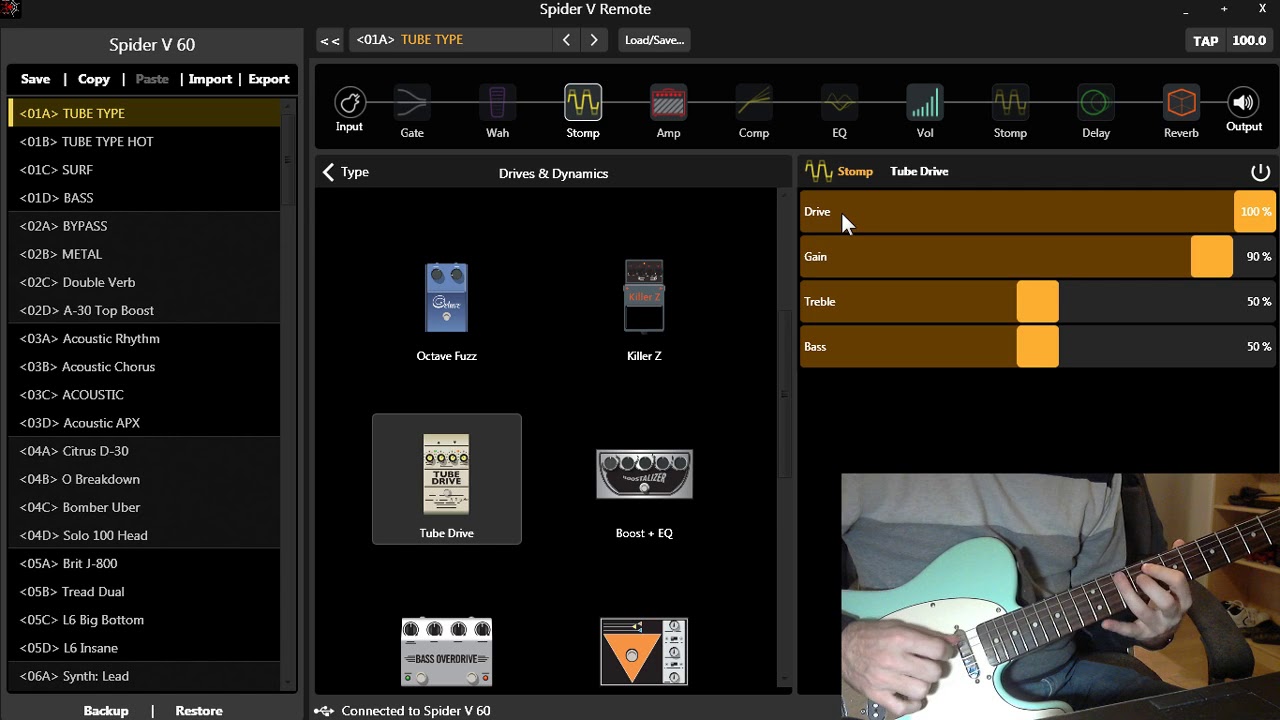Select preset 01C SURF
Image resolution: width=1280 pixels, height=720 pixels.
pos(145,170)
